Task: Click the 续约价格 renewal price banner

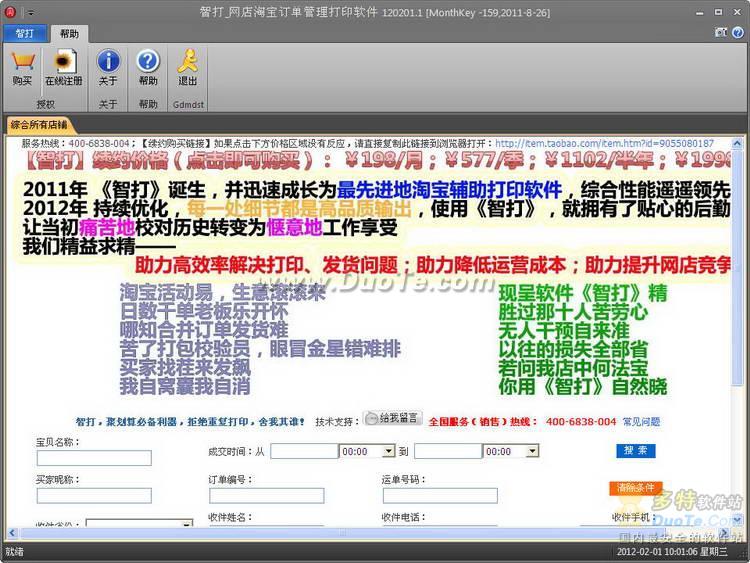Action: click(378, 160)
